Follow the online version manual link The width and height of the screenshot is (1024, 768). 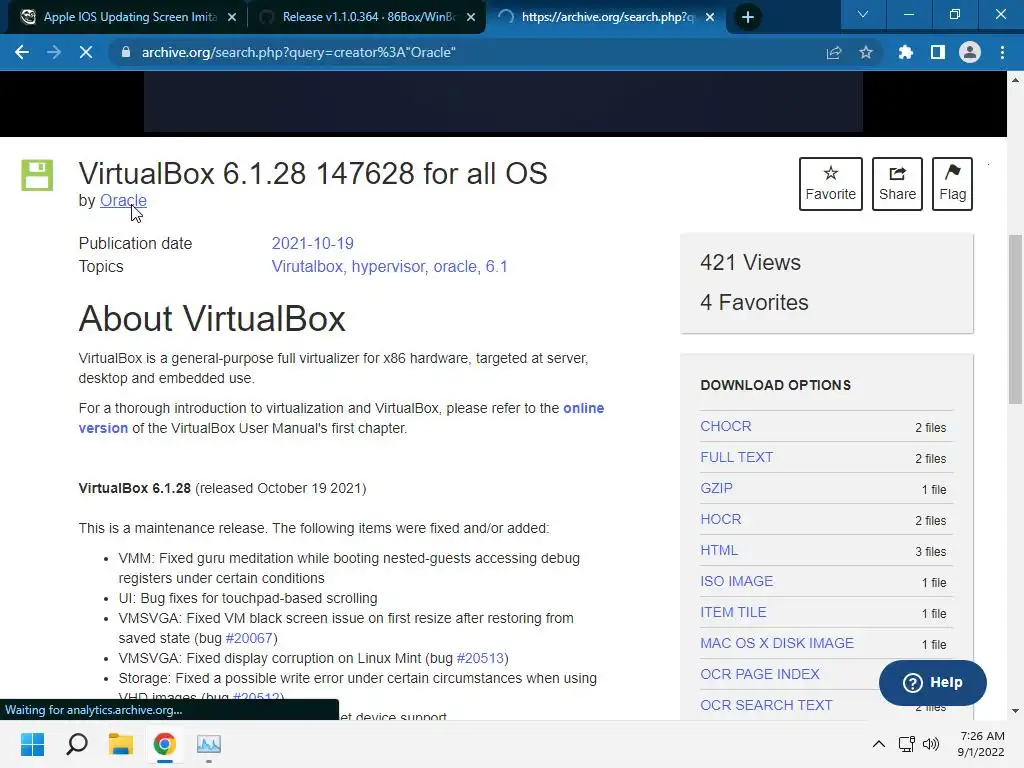[584, 408]
